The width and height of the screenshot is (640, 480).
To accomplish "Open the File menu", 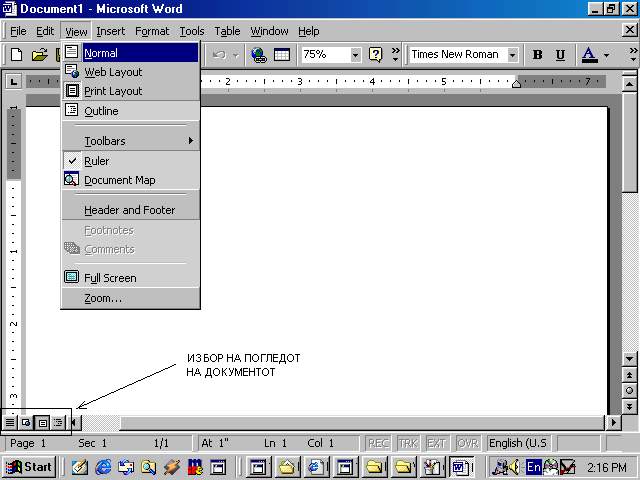I will pyautogui.click(x=18, y=31).
